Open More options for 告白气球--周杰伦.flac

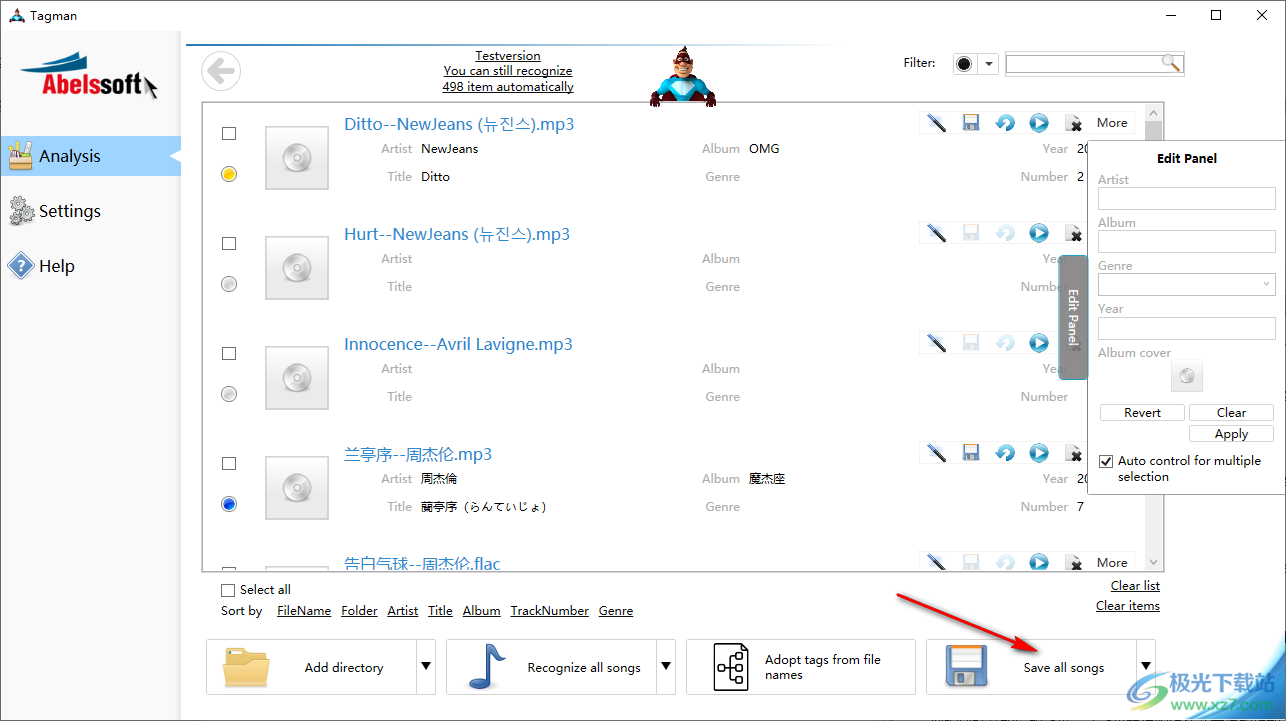pos(1112,562)
